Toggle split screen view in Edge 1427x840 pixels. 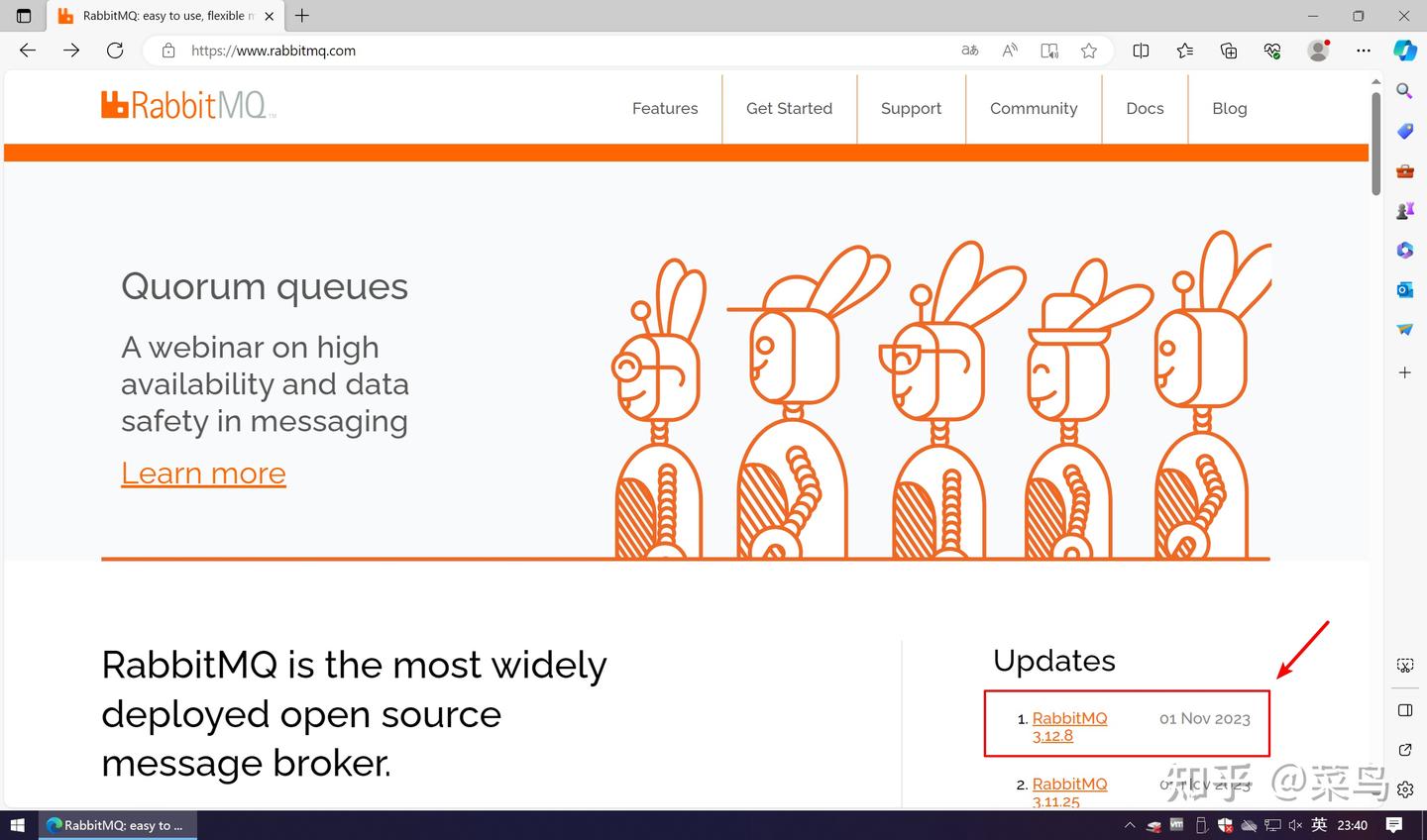click(1141, 50)
